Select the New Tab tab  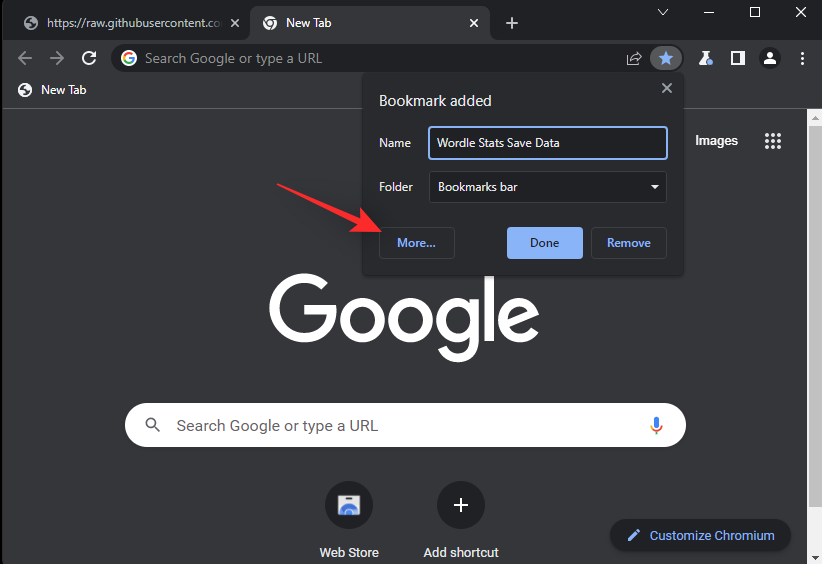tap(370, 23)
